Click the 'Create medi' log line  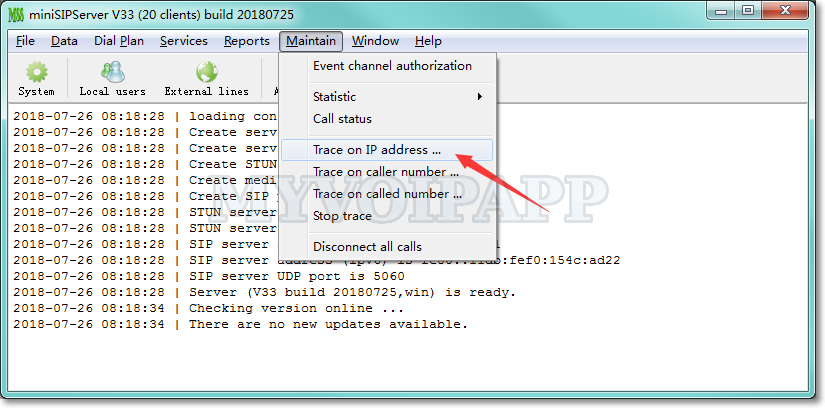pyautogui.click(x=145, y=180)
